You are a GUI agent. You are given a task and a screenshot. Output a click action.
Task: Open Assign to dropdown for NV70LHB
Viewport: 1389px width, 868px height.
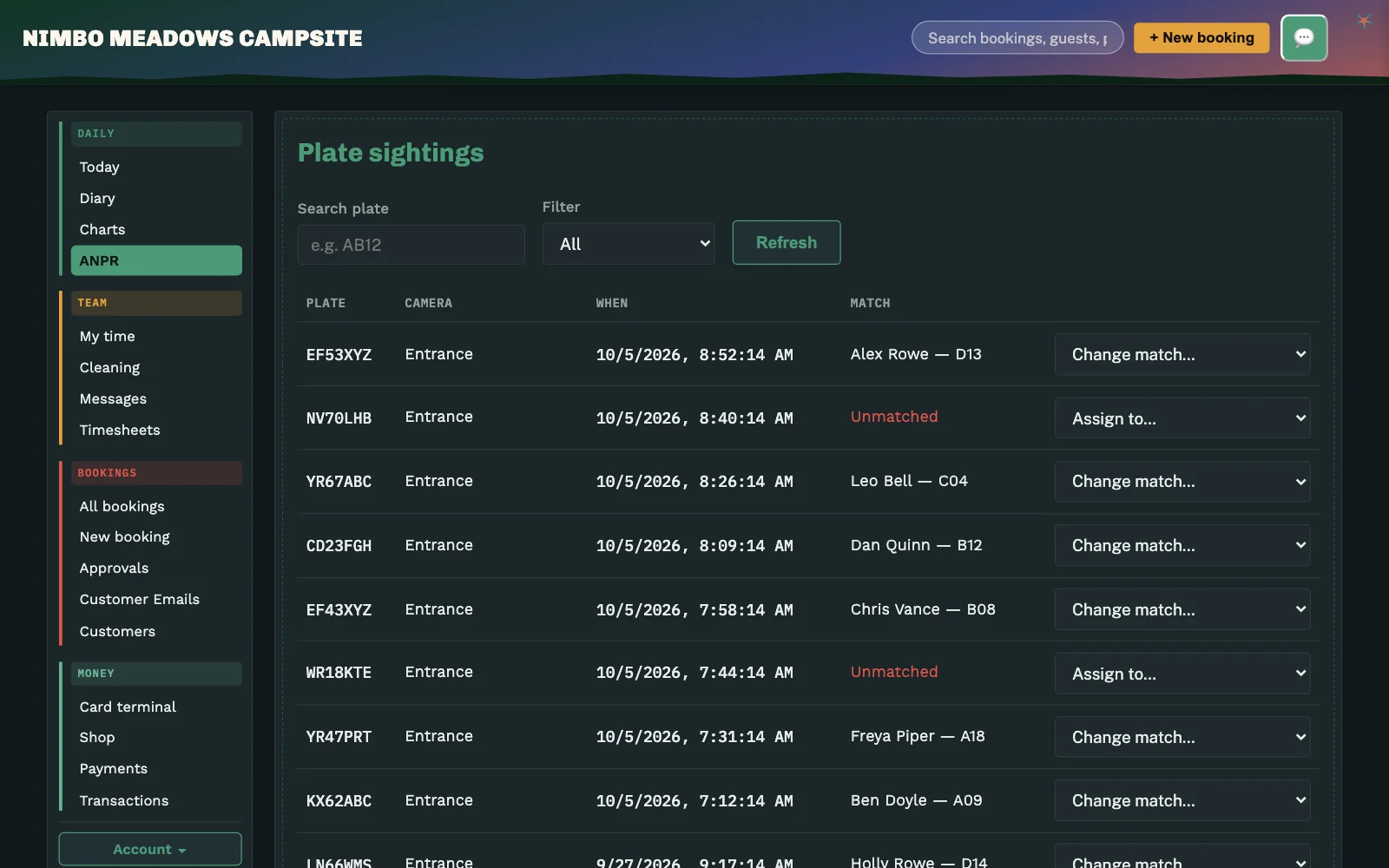(1182, 418)
